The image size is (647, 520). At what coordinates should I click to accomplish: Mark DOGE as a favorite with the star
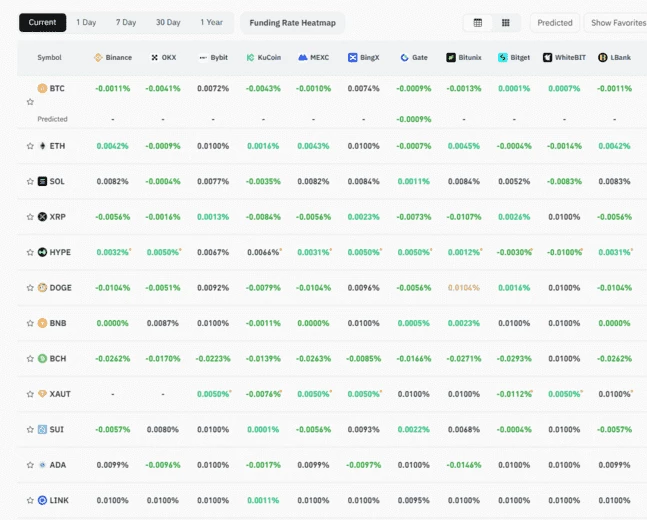pyautogui.click(x=30, y=288)
